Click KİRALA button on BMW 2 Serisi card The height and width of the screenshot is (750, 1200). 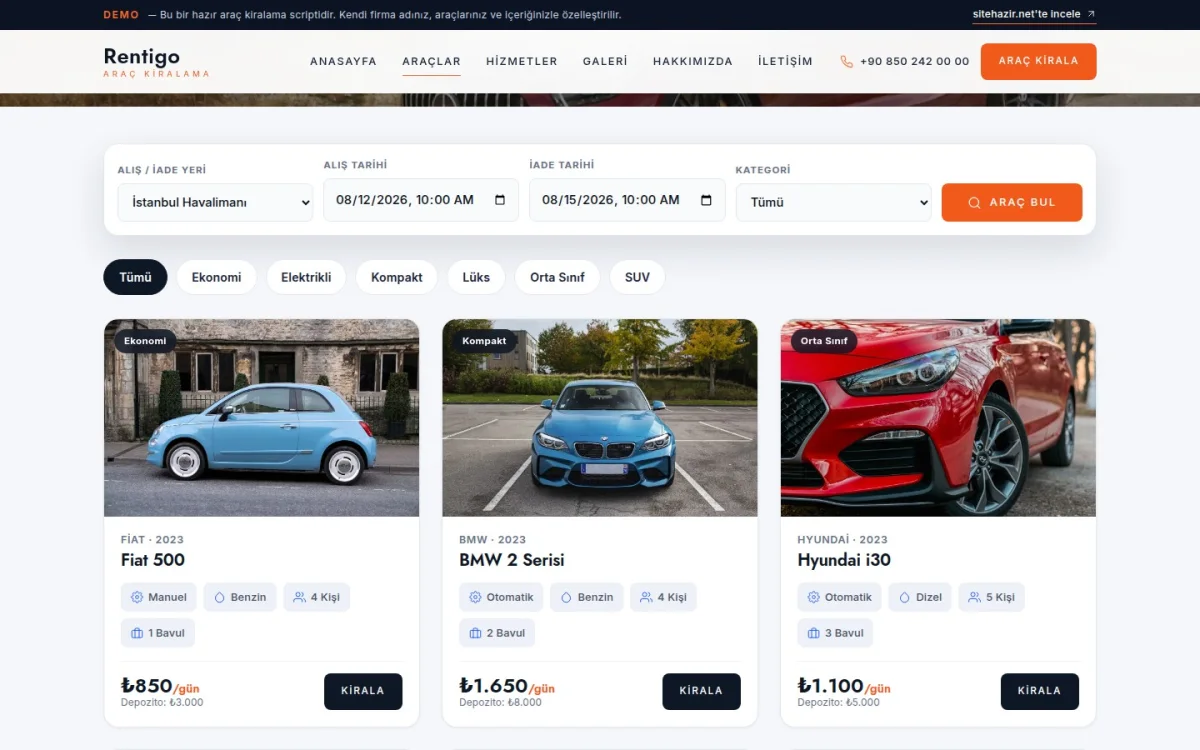701,691
